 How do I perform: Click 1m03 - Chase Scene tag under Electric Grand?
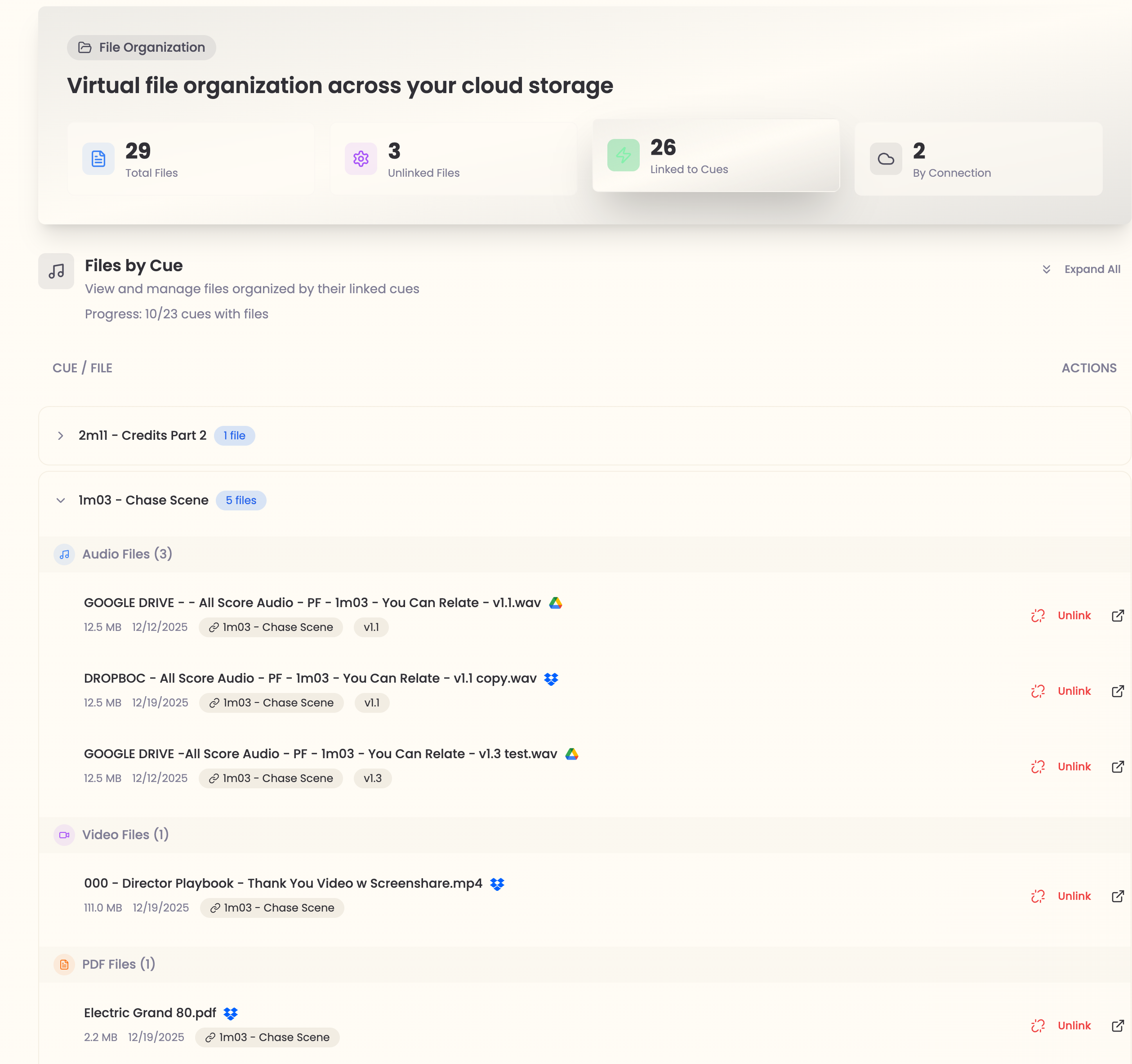coord(267,1037)
